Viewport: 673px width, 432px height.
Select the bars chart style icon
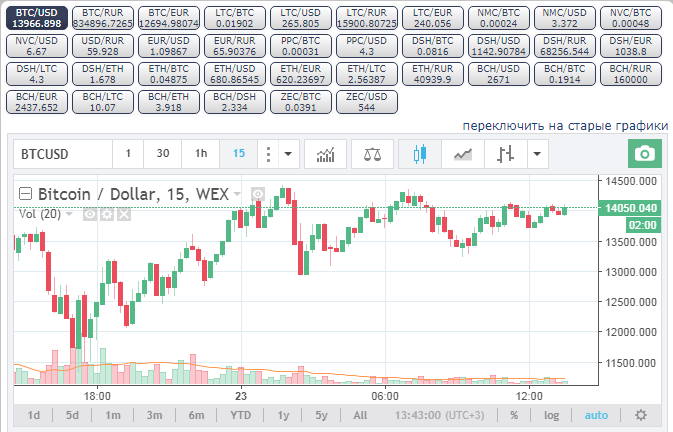point(505,154)
